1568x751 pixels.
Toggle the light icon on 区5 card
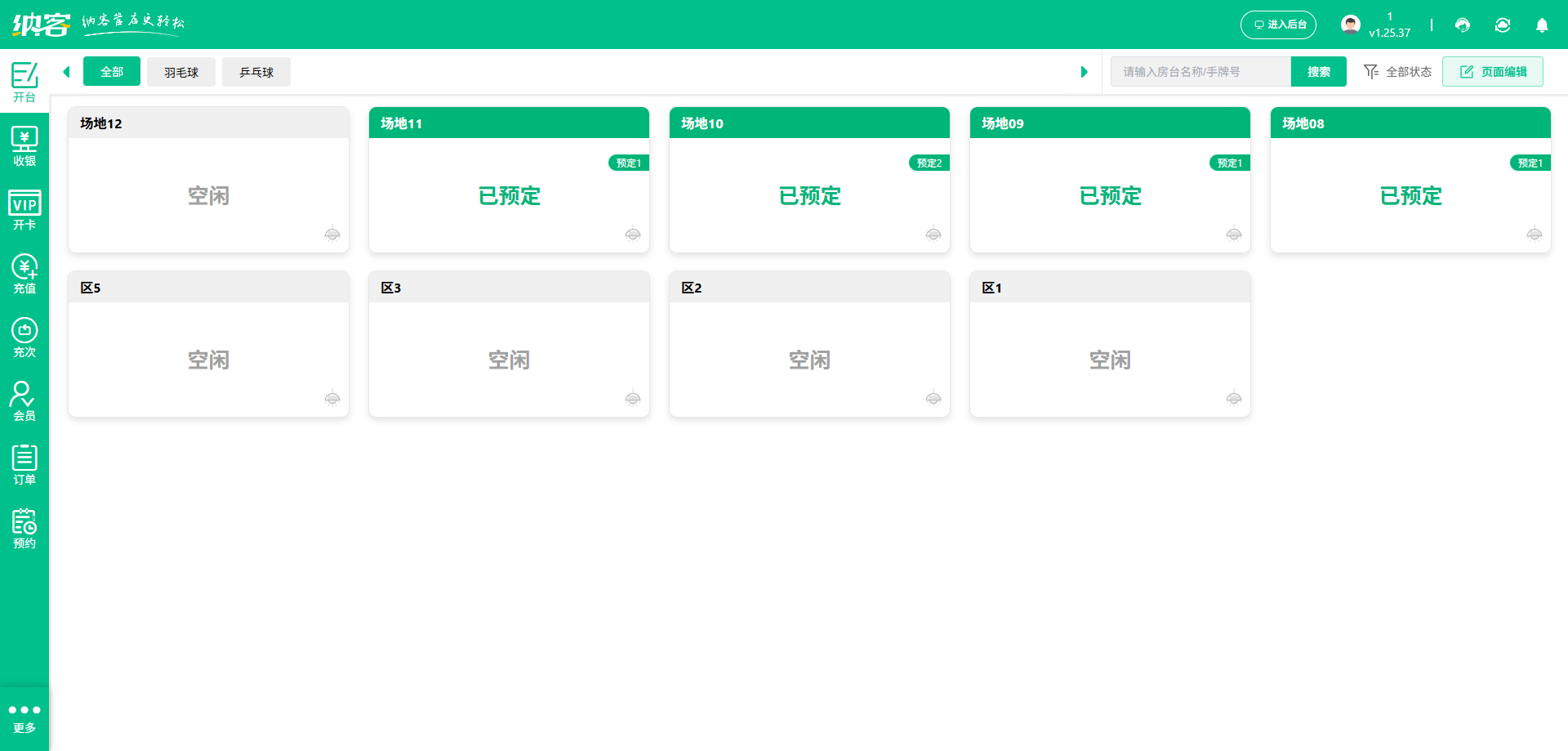coord(332,399)
